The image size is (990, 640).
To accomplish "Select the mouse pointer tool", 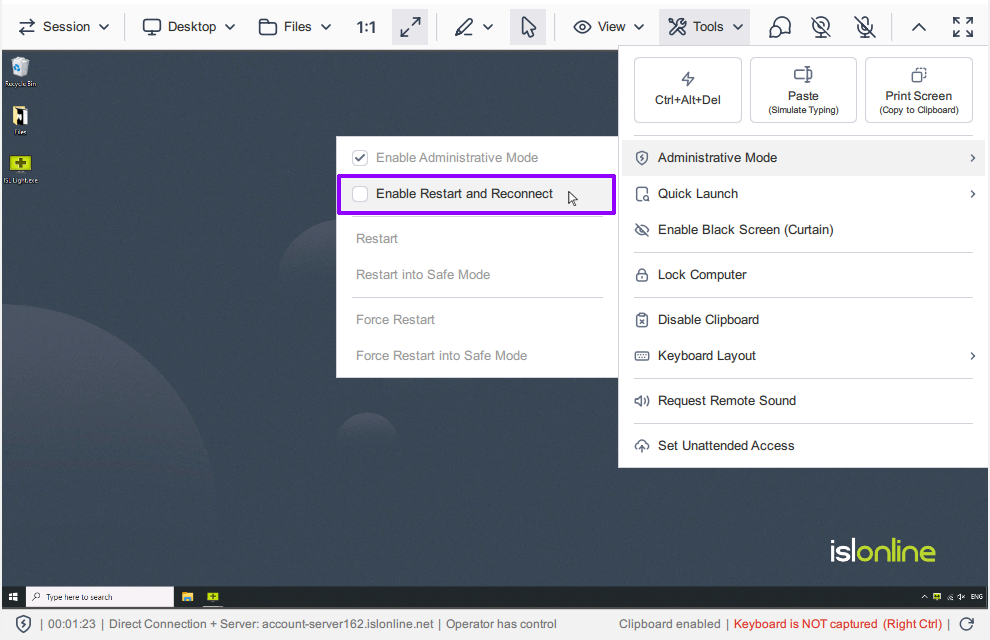I will click(528, 27).
